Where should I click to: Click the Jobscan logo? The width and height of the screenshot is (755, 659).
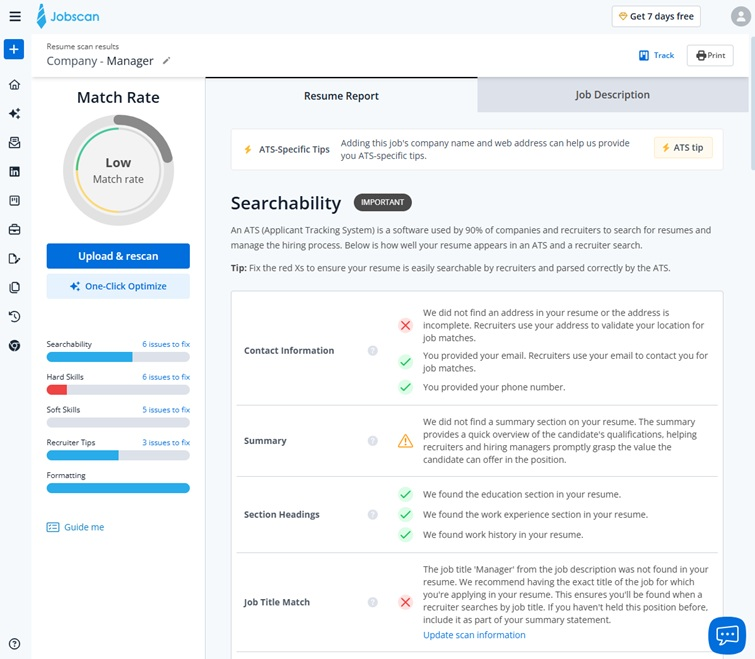[x=68, y=16]
